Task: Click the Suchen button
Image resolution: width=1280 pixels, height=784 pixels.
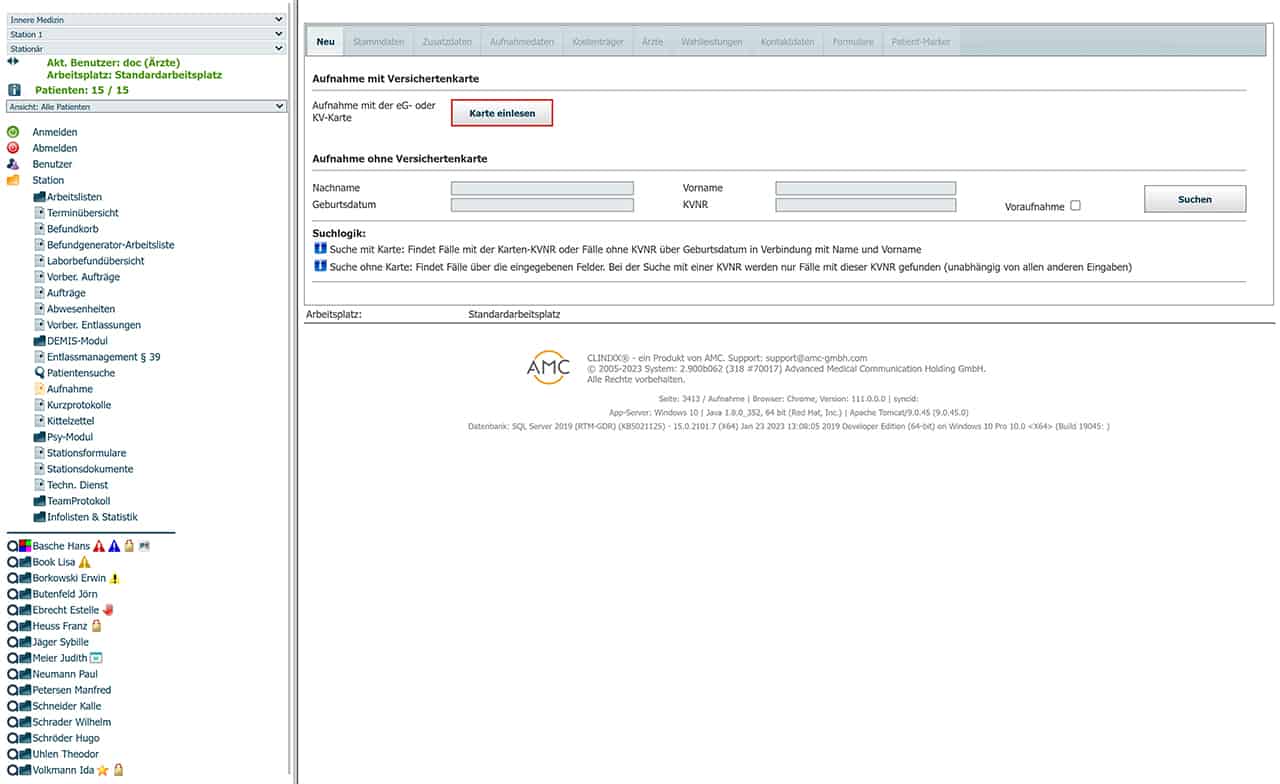Action: tap(1194, 199)
